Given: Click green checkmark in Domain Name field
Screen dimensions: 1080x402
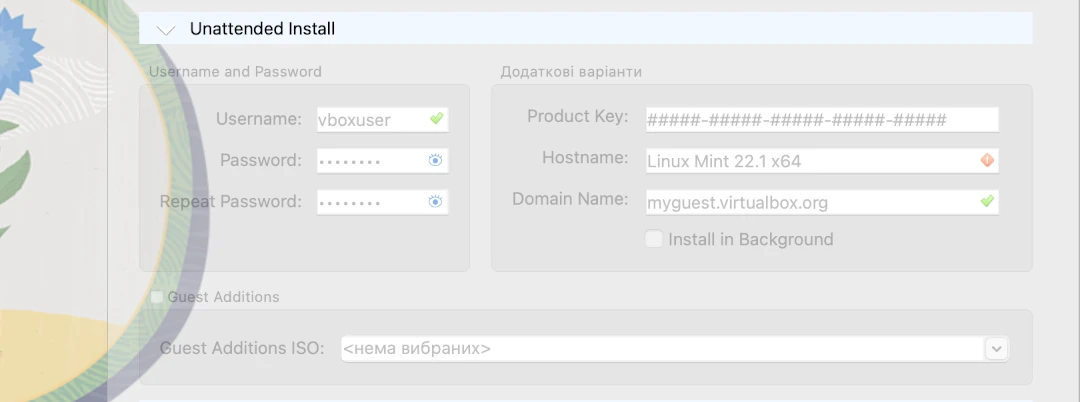Looking at the screenshot, I should (987, 202).
